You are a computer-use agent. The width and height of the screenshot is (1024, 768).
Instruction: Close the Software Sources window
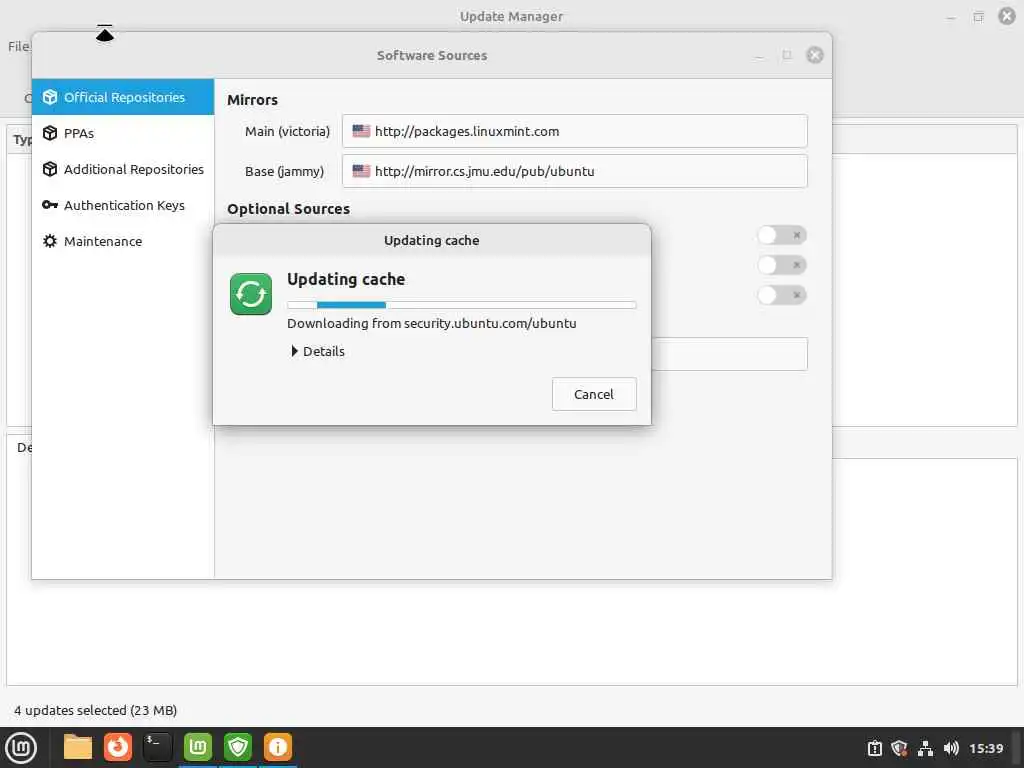pos(814,55)
